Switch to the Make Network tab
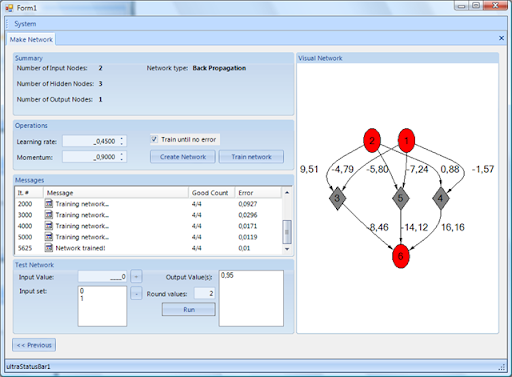512x377 pixels. [31, 39]
